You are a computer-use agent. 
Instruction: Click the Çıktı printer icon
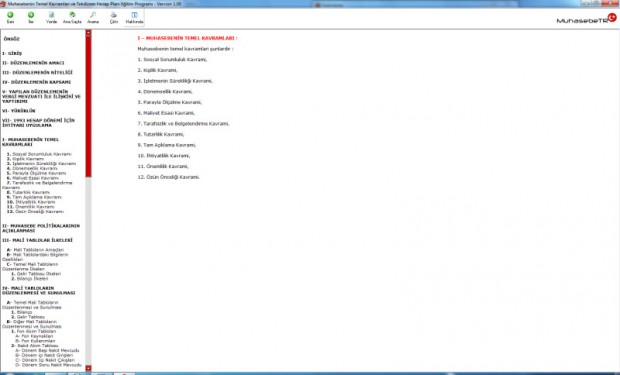[x=114, y=15]
